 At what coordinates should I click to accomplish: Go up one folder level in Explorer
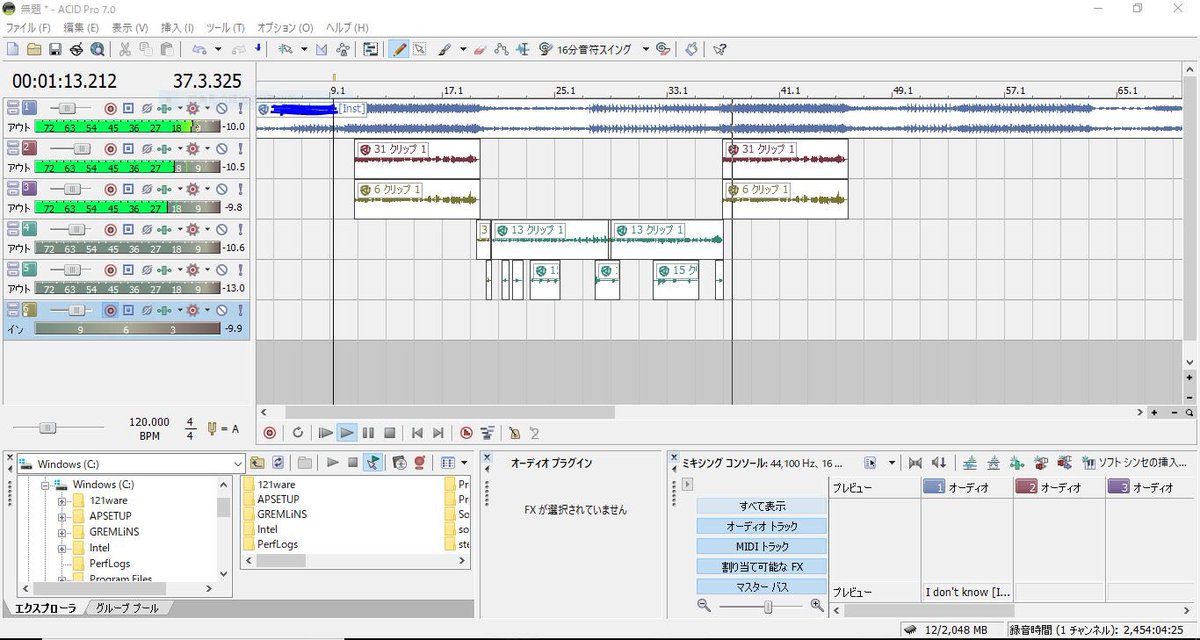tap(257, 463)
